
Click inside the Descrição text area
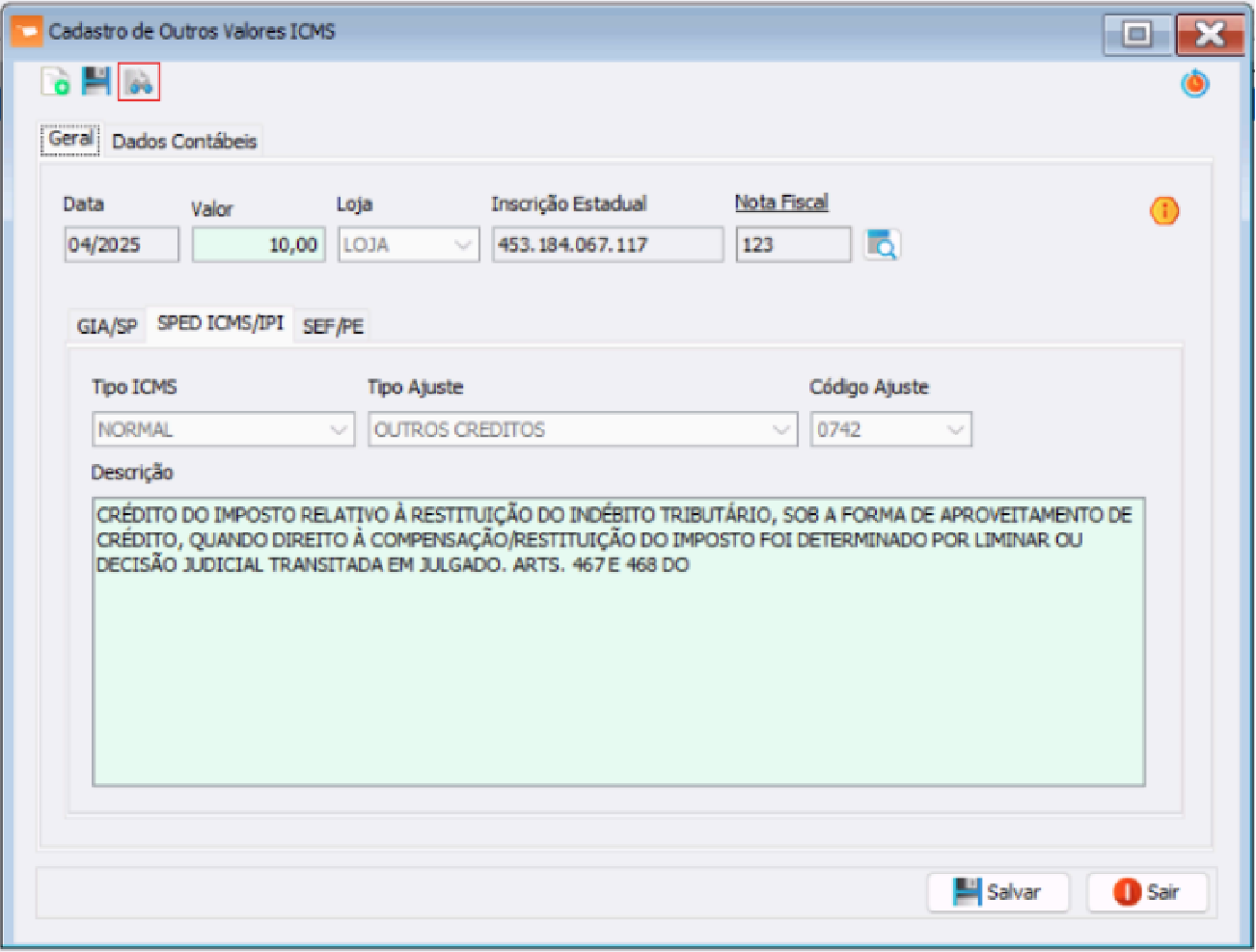point(617,675)
